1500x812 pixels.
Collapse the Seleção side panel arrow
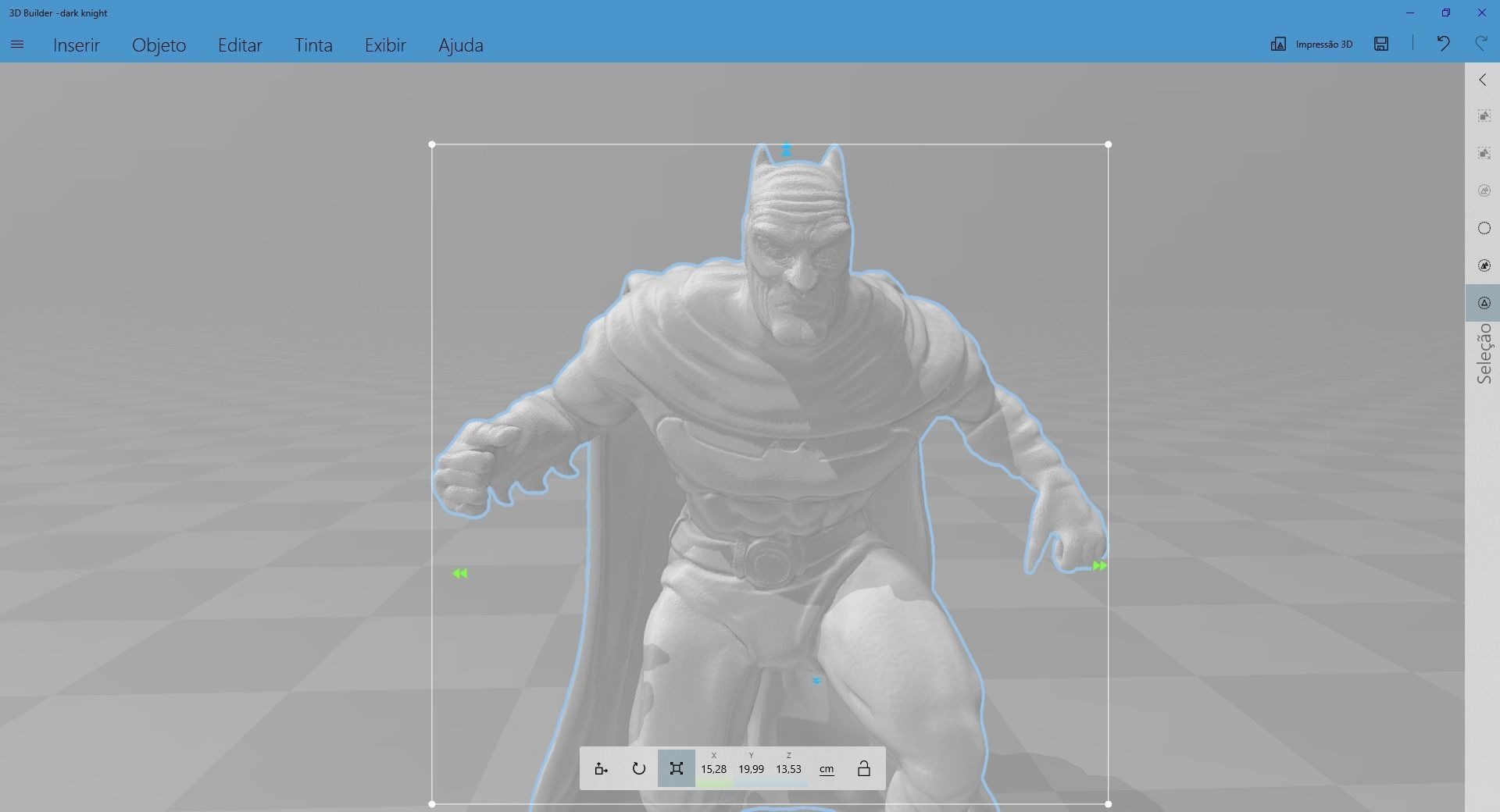1483,80
